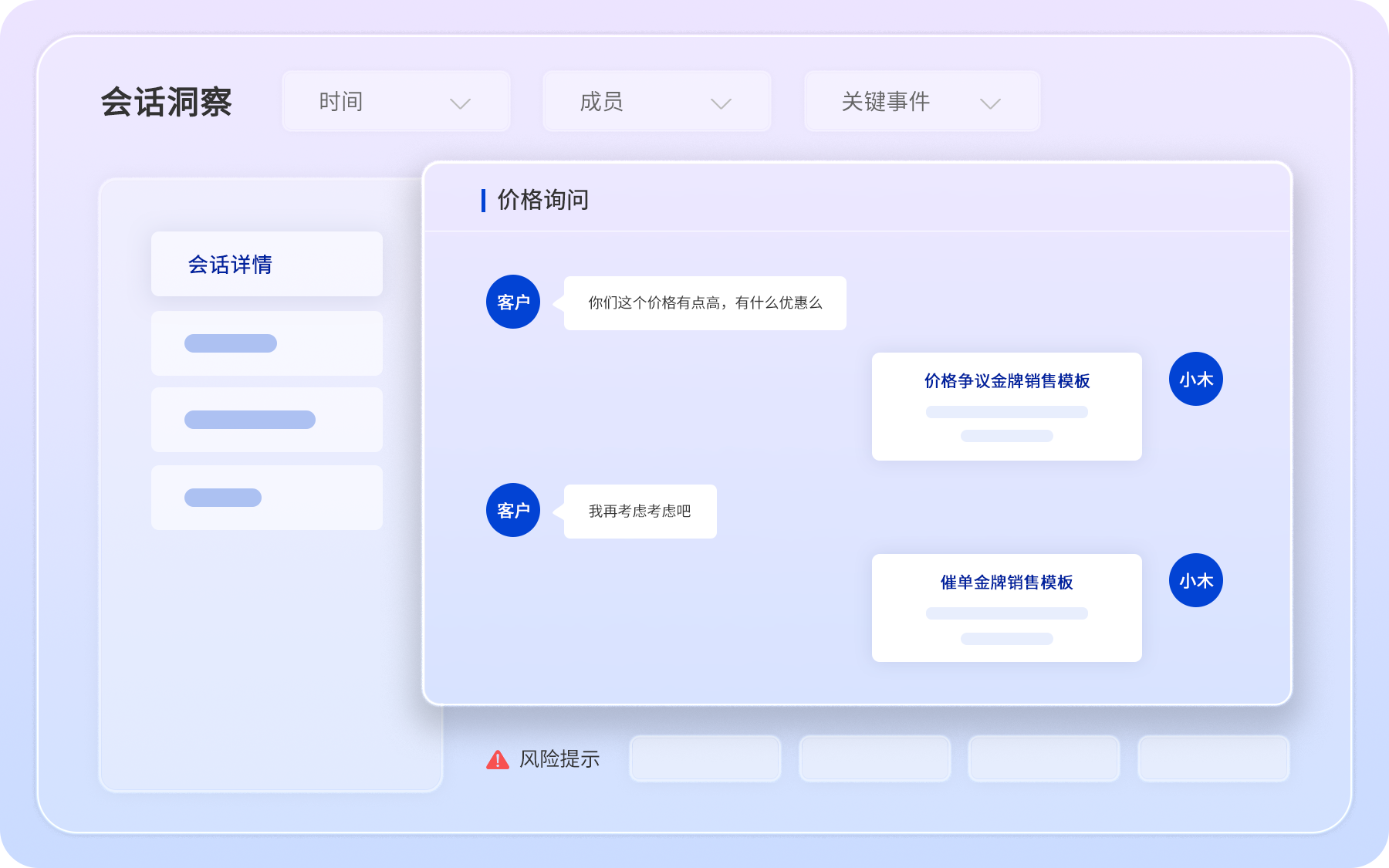1389x868 pixels.
Task: Open the 催单金牌销售模板 card
Action: click(1006, 608)
